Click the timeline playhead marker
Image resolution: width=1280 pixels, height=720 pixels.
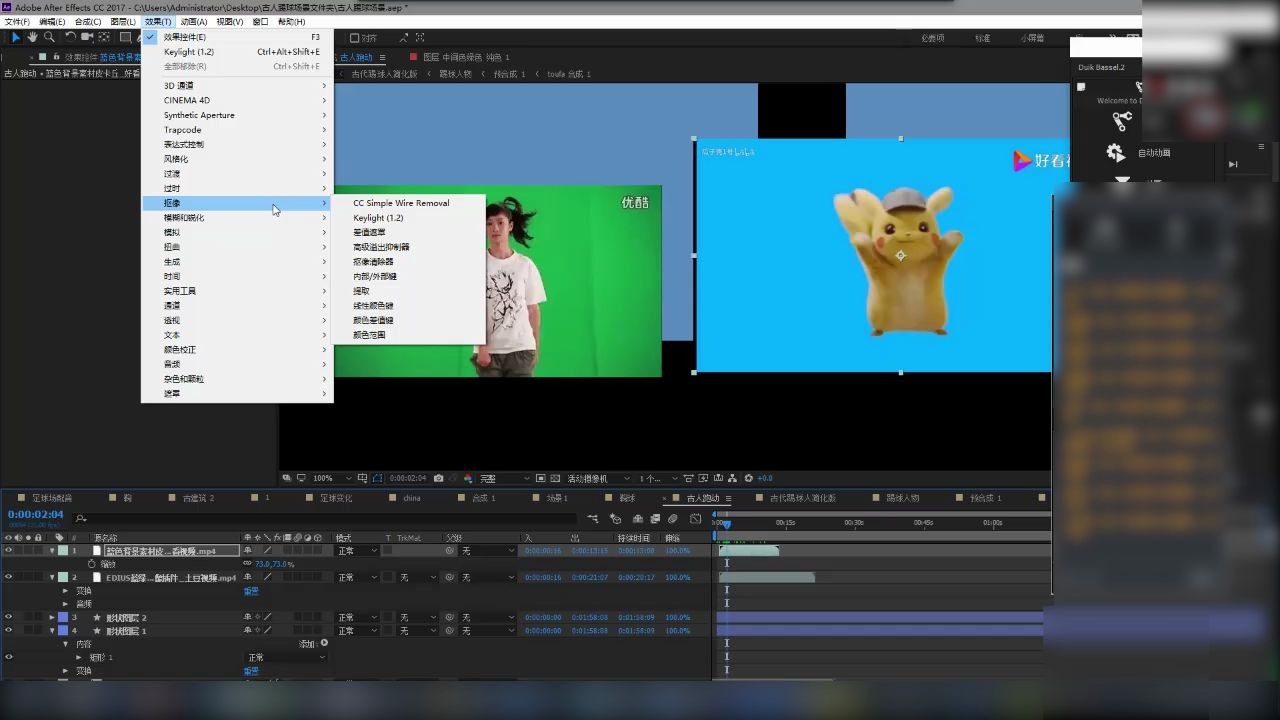click(x=727, y=524)
